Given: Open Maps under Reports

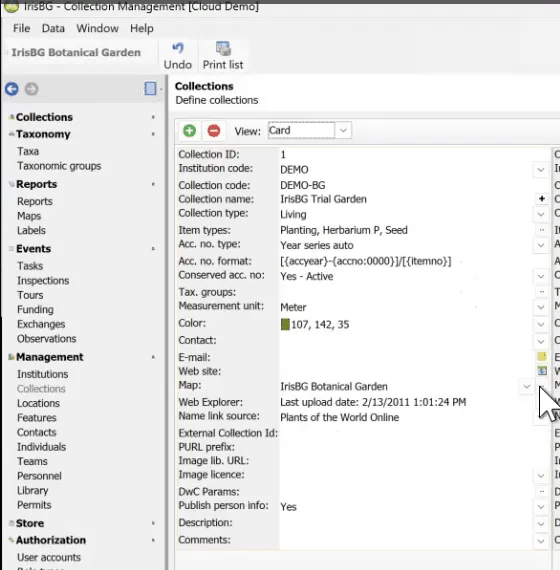Looking at the screenshot, I should point(29,216).
